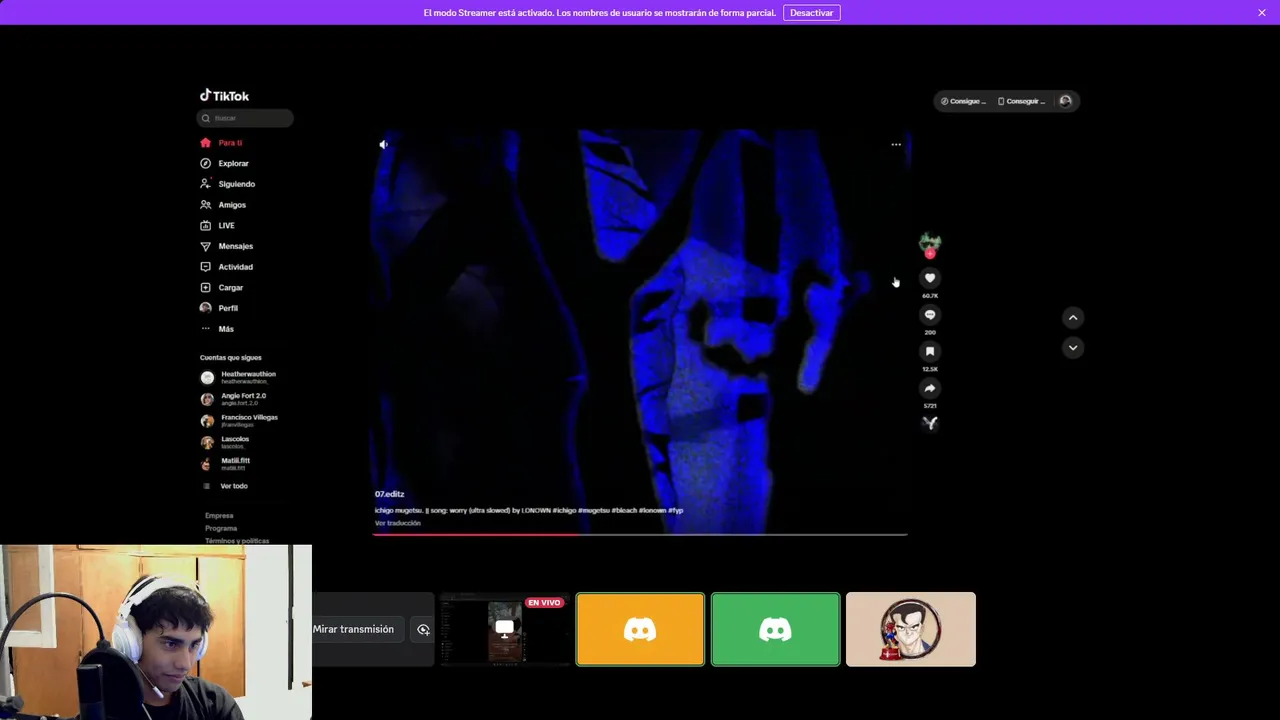Click the LIVE tv icon
The image size is (1280, 720).
point(206,226)
